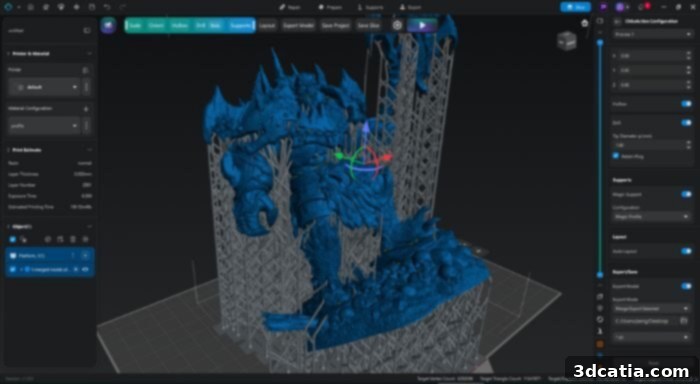700x384 pixels.
Task: Toggle the Magic Support switch
Action: [x=686, y=194]
